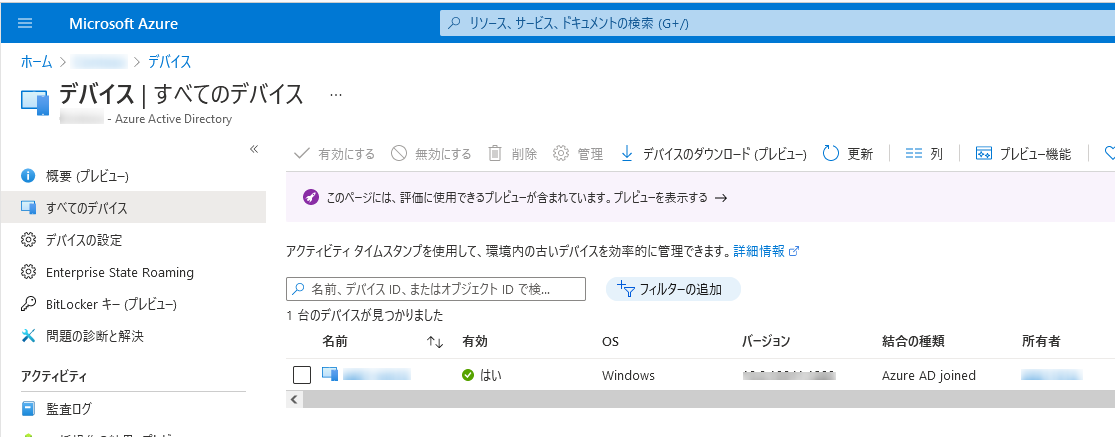Focus the device name/ID search field

click(x=436, y=289)
